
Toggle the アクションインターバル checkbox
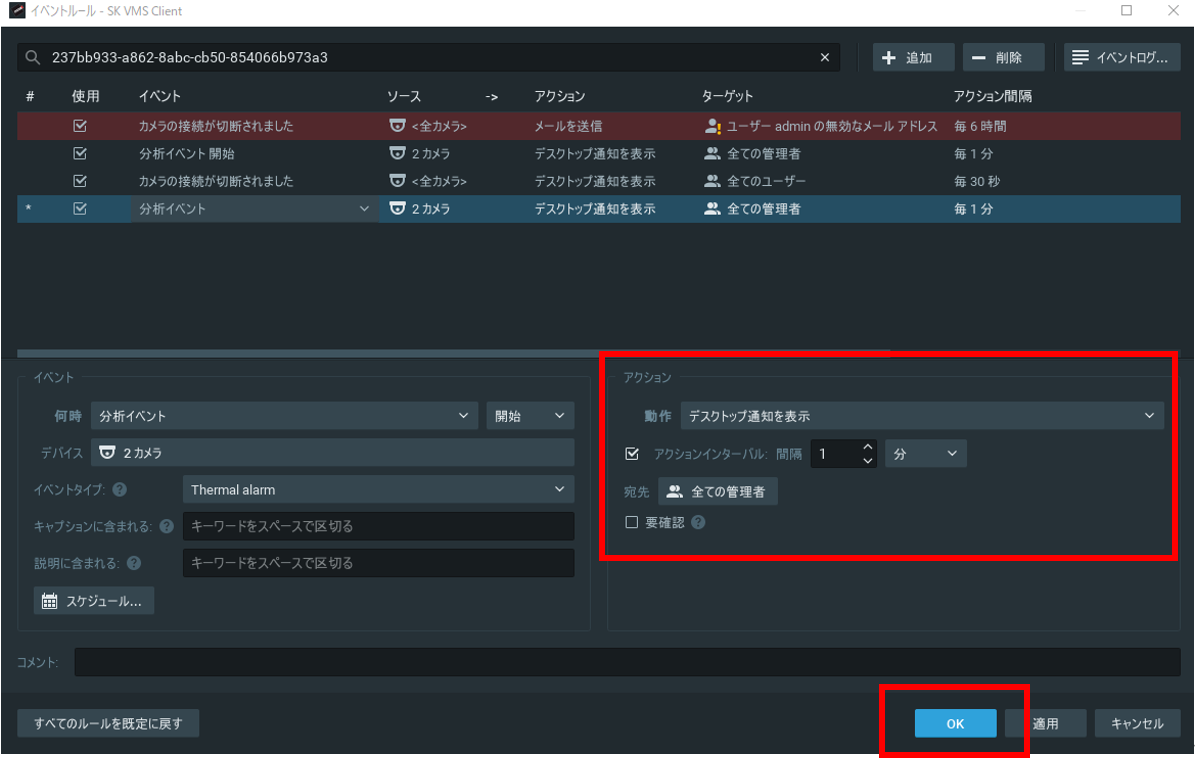click(632, 453)
